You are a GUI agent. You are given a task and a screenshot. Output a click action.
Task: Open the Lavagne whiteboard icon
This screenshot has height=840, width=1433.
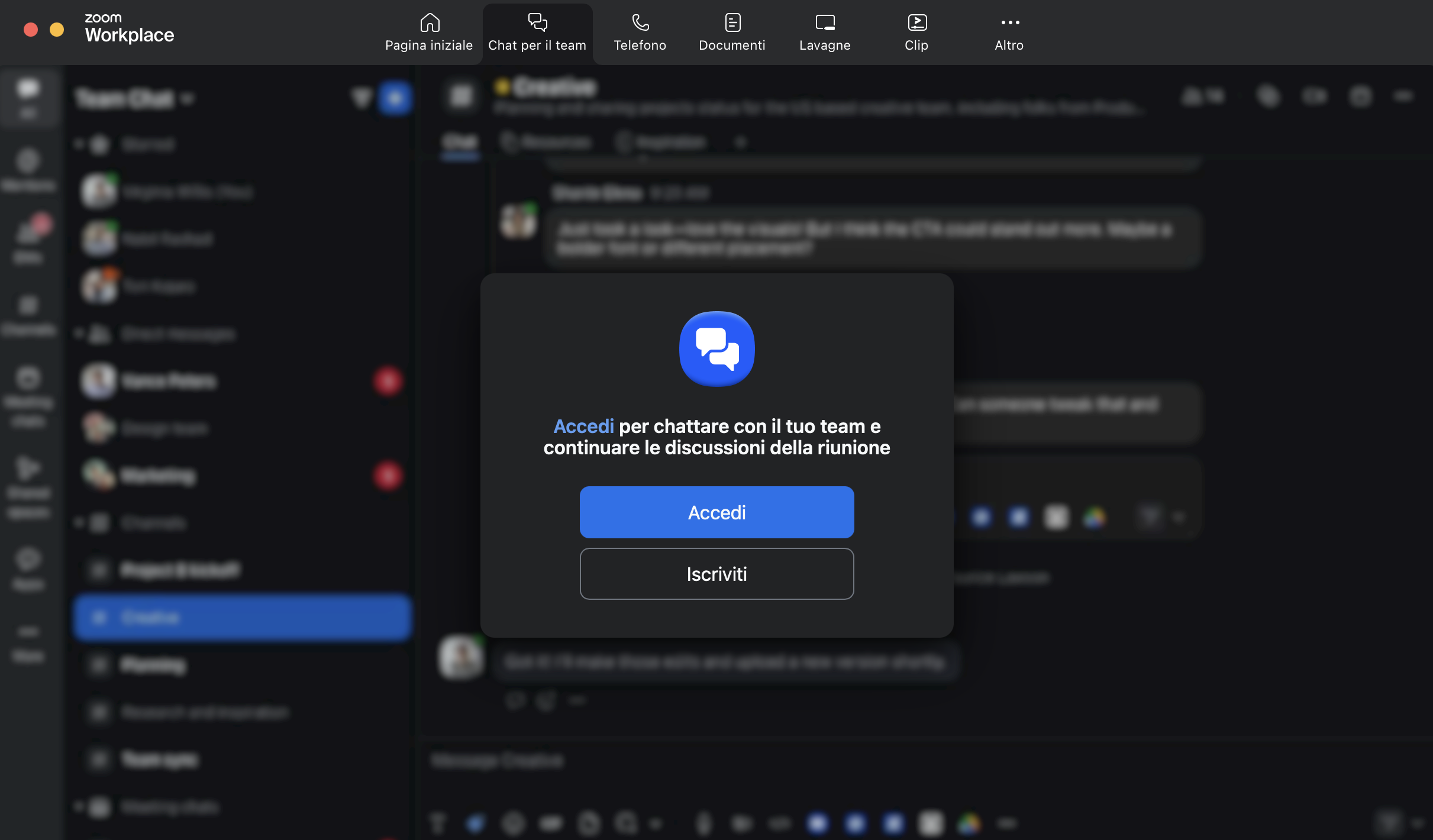[825, 33]
